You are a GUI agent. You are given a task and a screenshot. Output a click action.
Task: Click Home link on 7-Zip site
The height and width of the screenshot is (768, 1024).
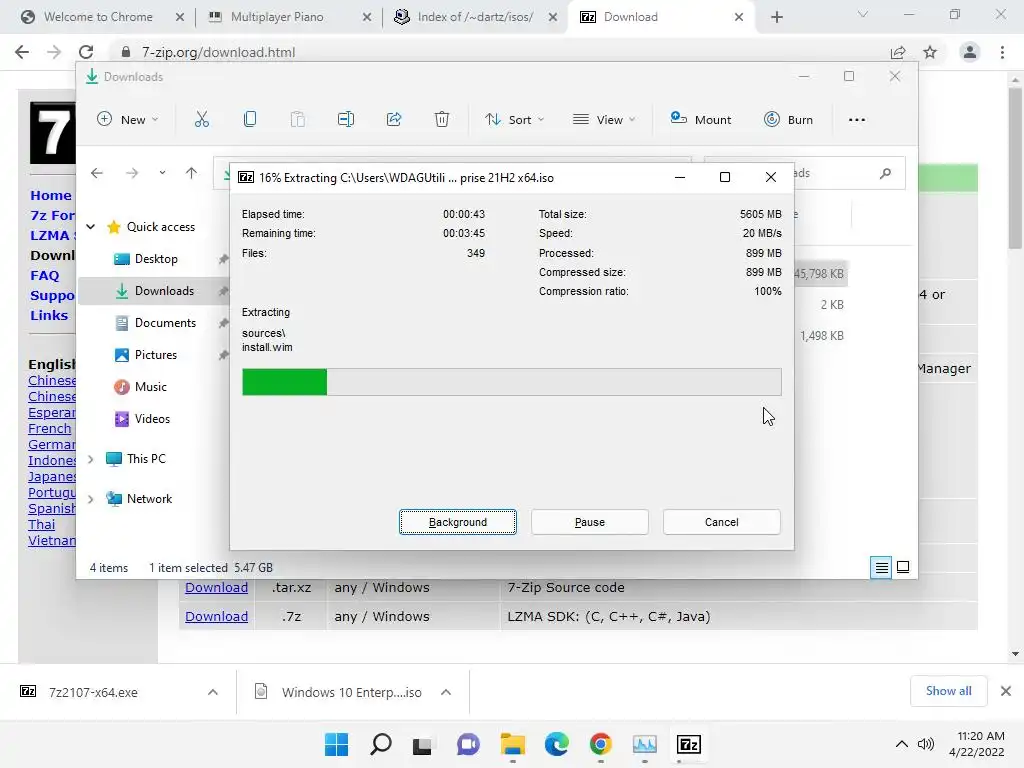51,195
